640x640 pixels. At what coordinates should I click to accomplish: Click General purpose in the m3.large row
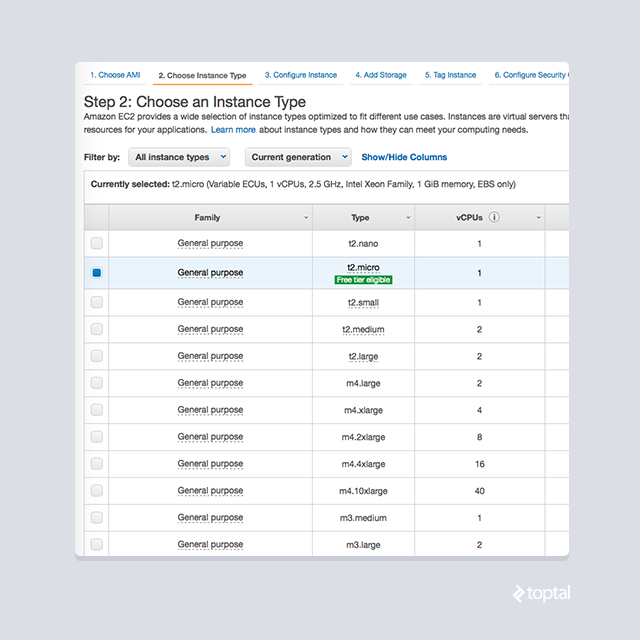pyautogui.click(x=210, y=544)
